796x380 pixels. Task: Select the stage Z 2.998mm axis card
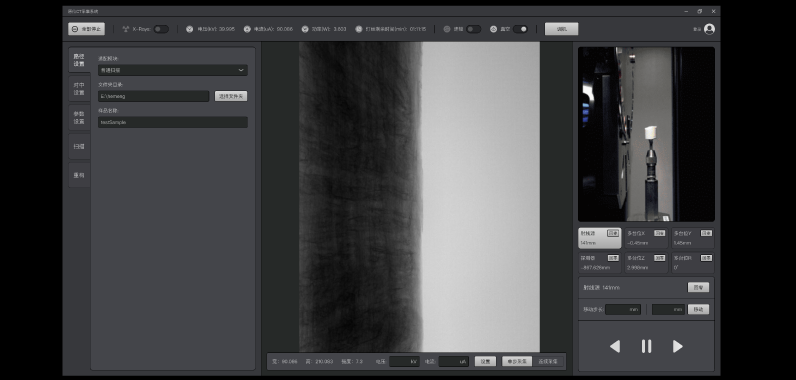point(646,263)
